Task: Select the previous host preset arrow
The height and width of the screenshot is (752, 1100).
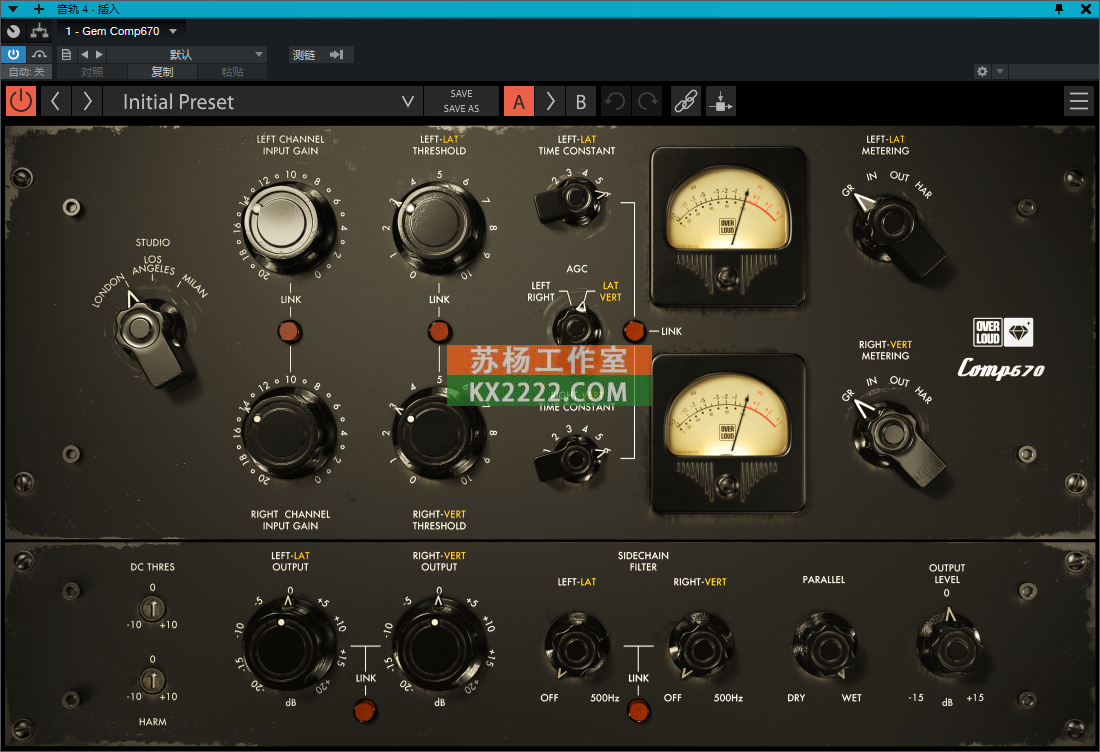Action: click(84, 54)
